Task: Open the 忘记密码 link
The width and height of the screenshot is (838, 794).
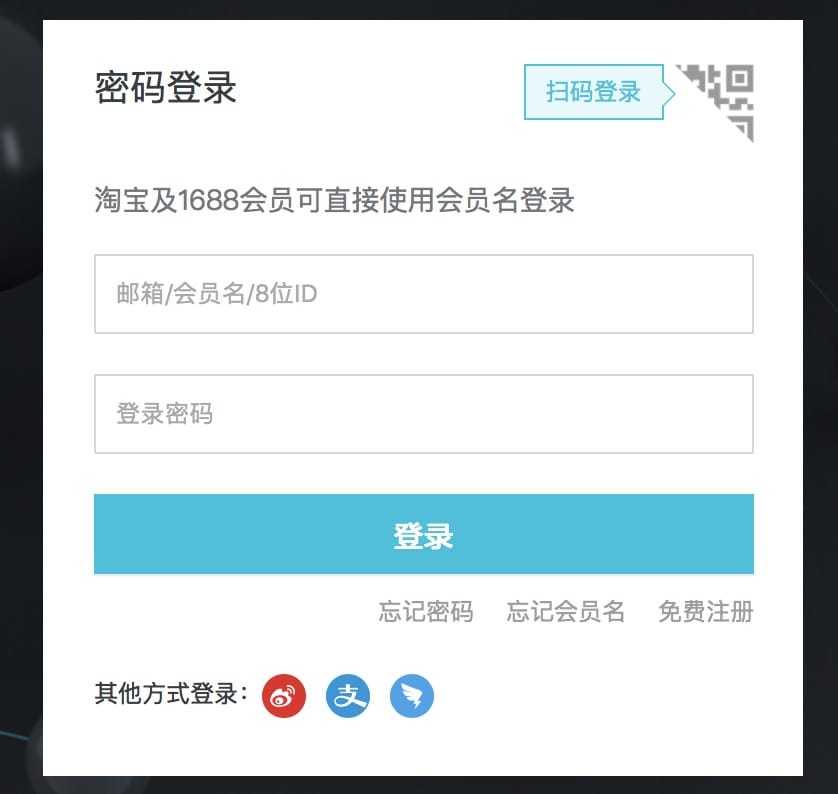Action: click(426, 611)
